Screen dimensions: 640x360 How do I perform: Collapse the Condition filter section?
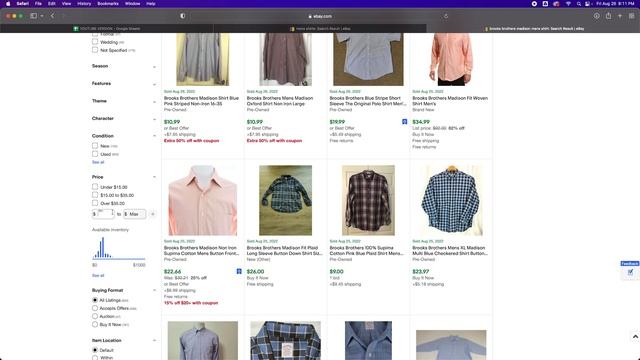click(x=124, y=136)
